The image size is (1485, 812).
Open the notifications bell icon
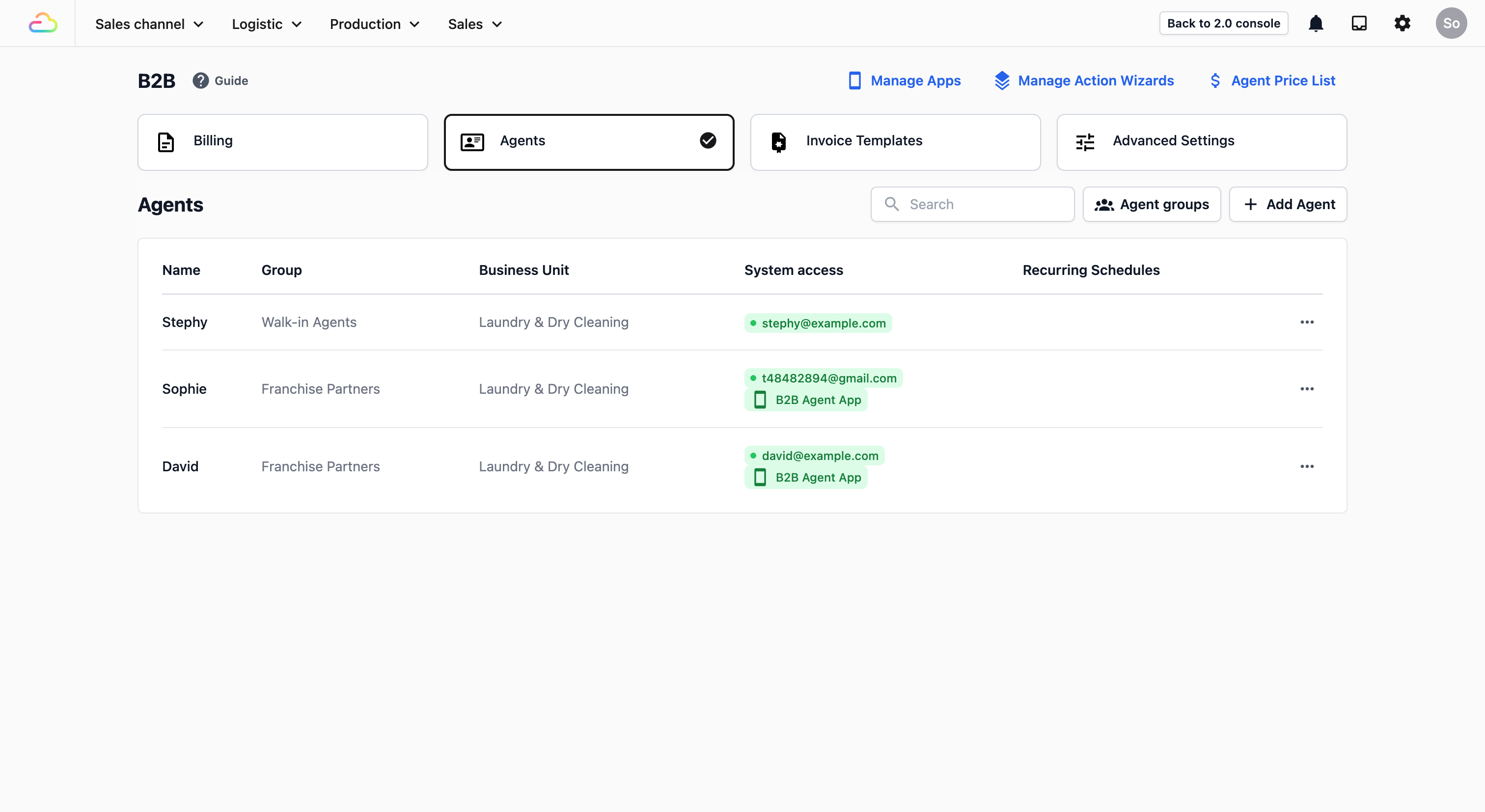[1316, 23]
